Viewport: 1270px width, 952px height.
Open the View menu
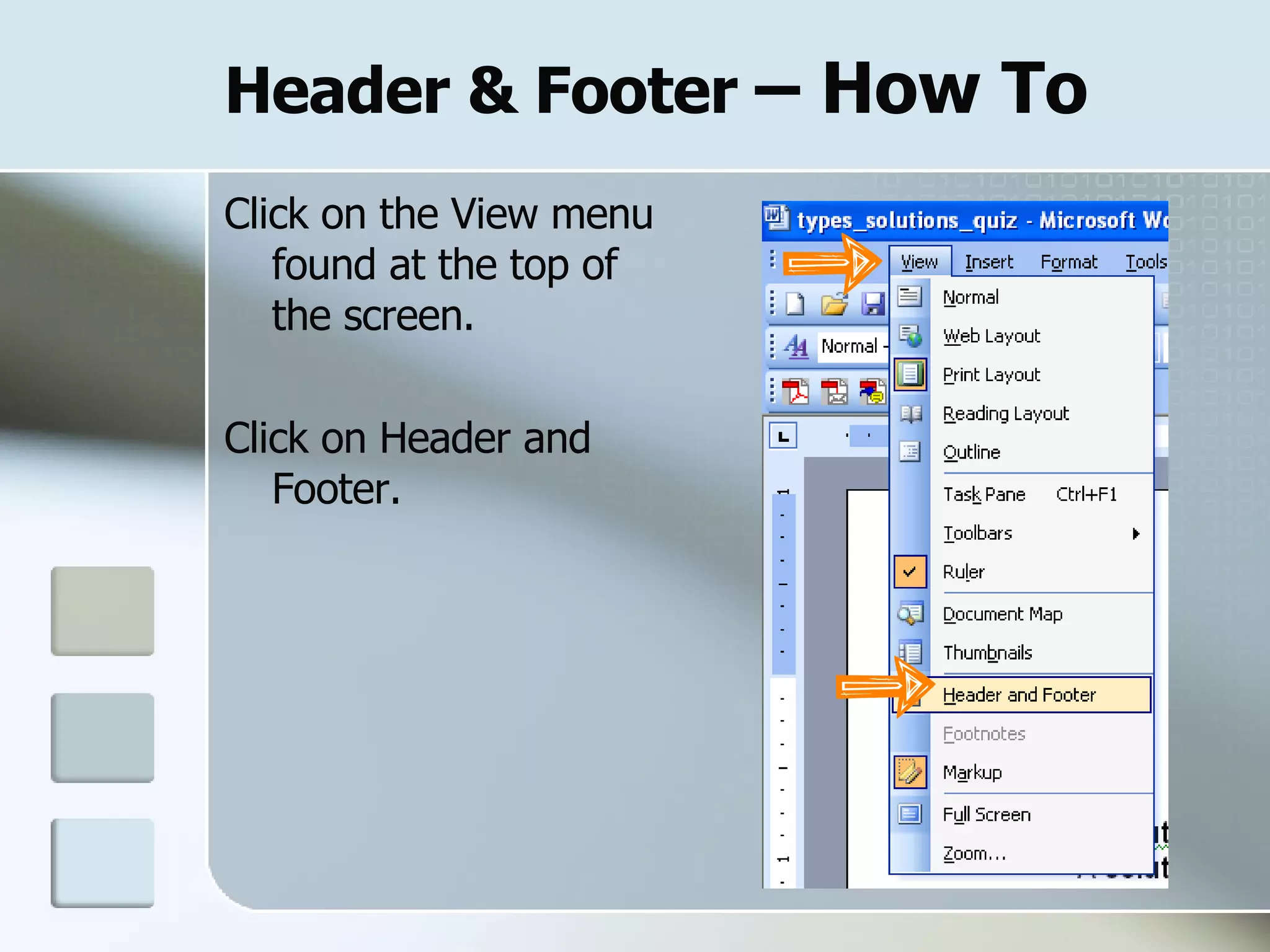pos(920,262)
